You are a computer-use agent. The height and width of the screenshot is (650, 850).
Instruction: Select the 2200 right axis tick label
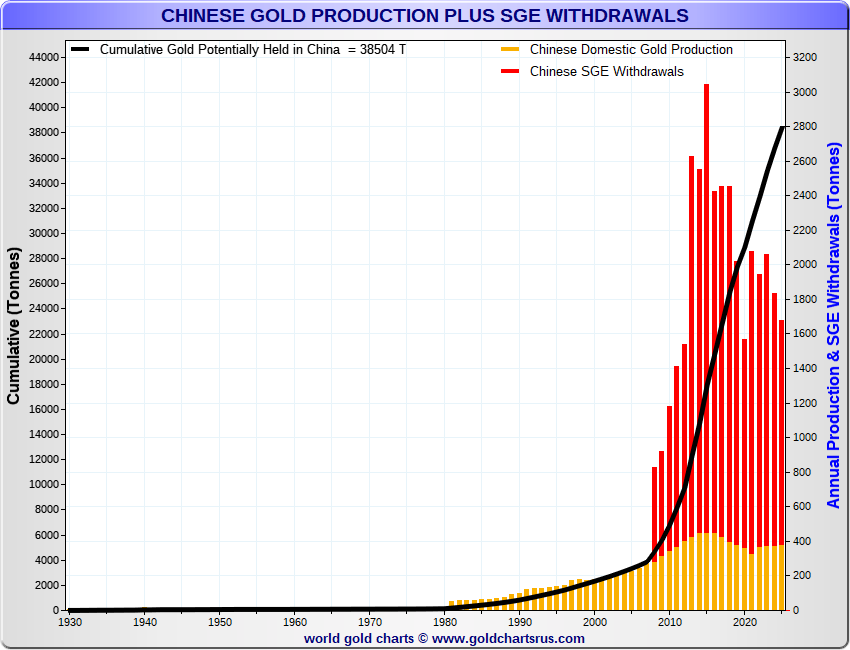click(805, 230)
